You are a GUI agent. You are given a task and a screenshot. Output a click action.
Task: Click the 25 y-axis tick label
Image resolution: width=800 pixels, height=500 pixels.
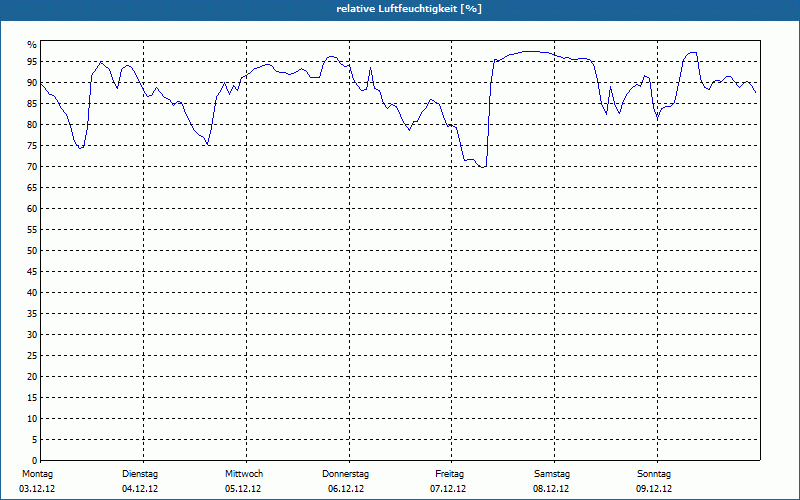coord(32,356)
